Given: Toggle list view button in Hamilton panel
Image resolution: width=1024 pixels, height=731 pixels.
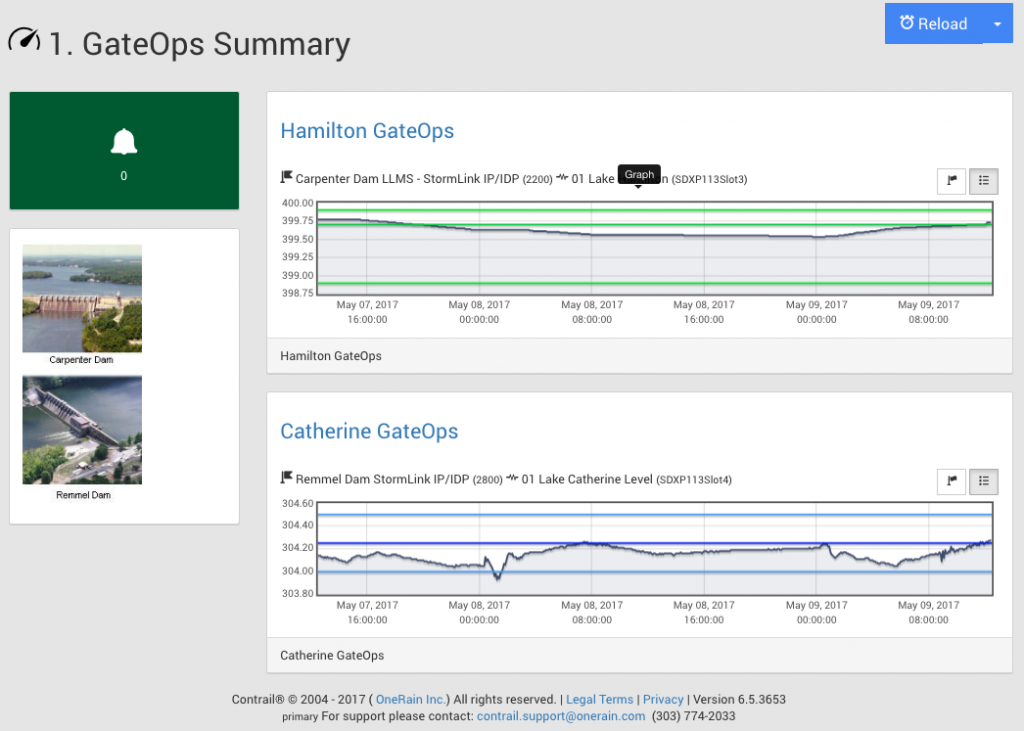Looking at the screenshot, I should pos(984,181).
